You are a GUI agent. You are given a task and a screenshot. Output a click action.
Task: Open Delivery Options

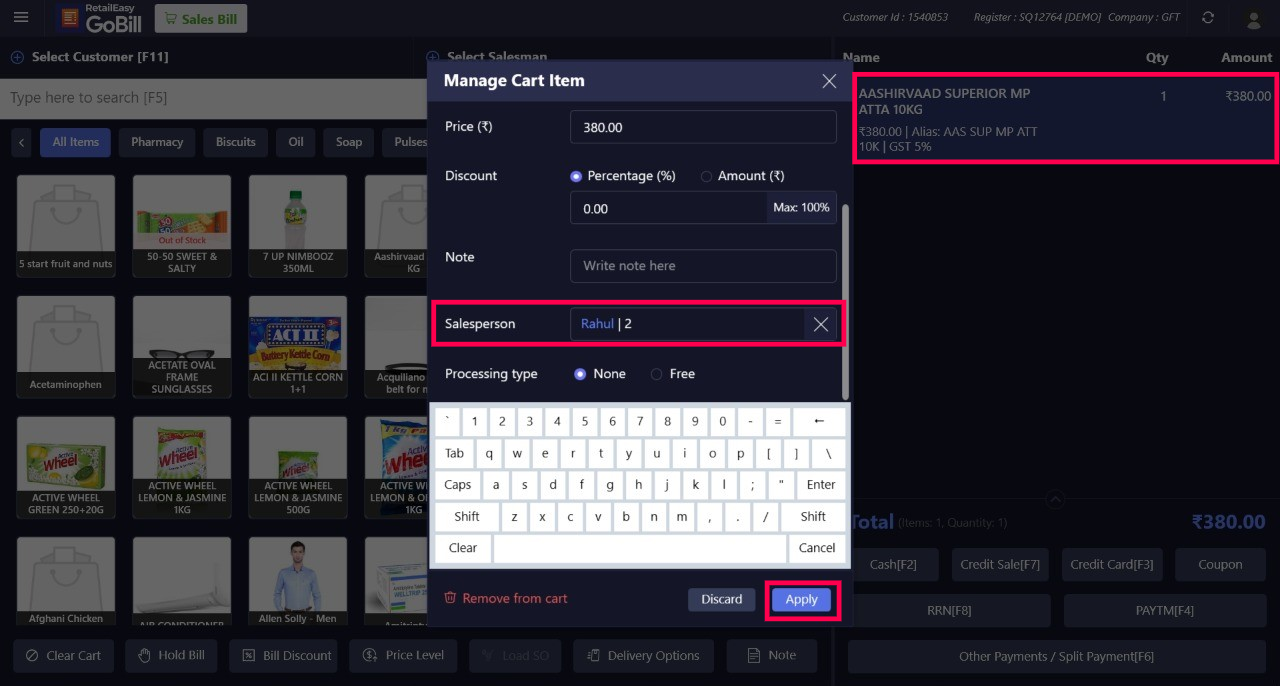pos(643,655)
